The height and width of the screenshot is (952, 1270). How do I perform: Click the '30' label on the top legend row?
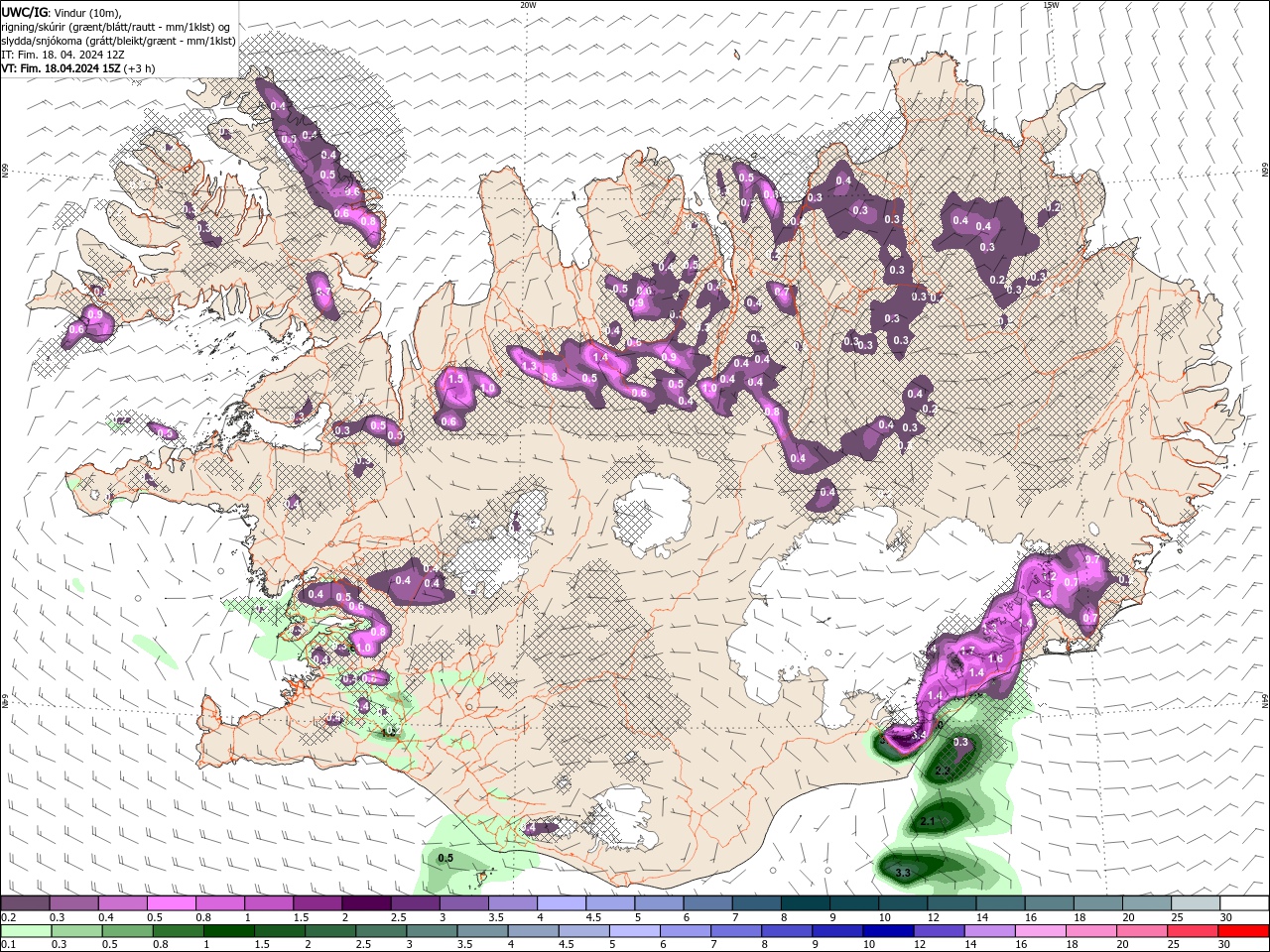click(1226, 918)
